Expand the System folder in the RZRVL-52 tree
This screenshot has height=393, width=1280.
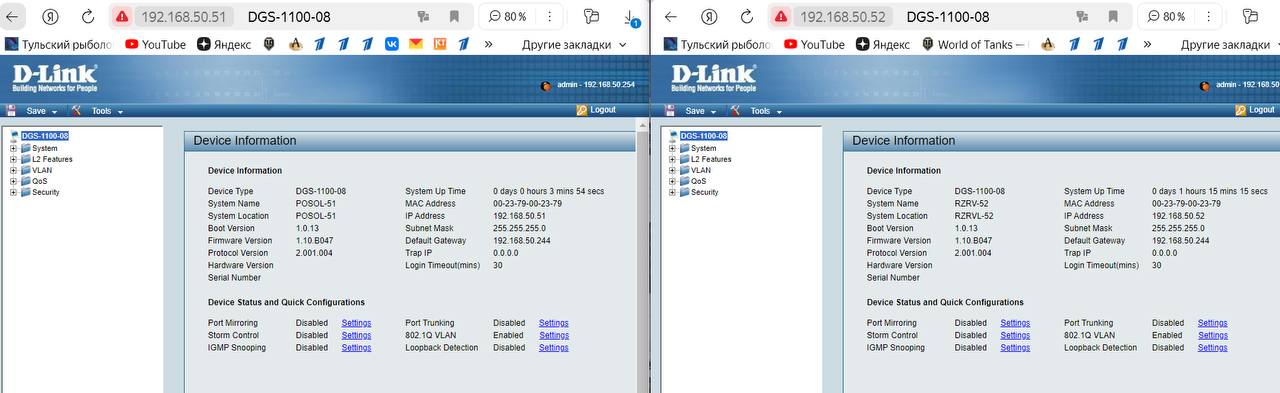673,148
